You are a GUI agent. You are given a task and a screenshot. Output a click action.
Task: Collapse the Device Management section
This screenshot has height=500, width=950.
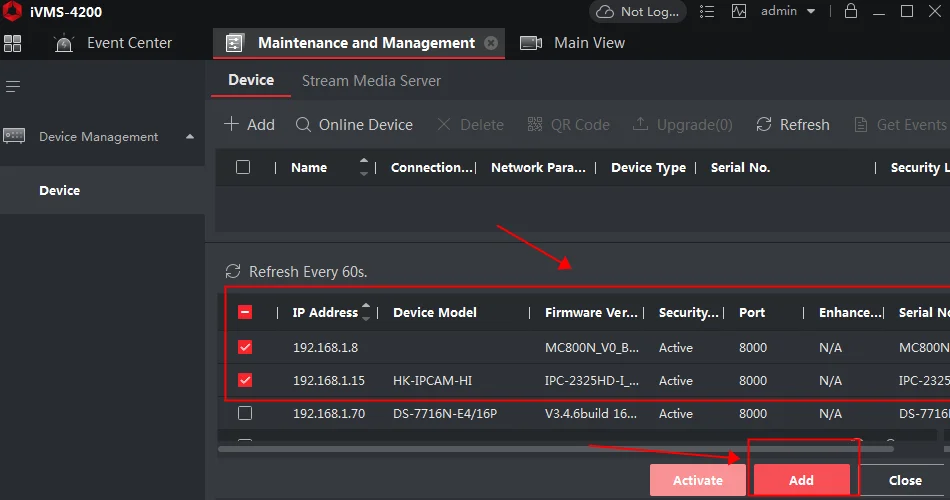[x=189, y=136]
